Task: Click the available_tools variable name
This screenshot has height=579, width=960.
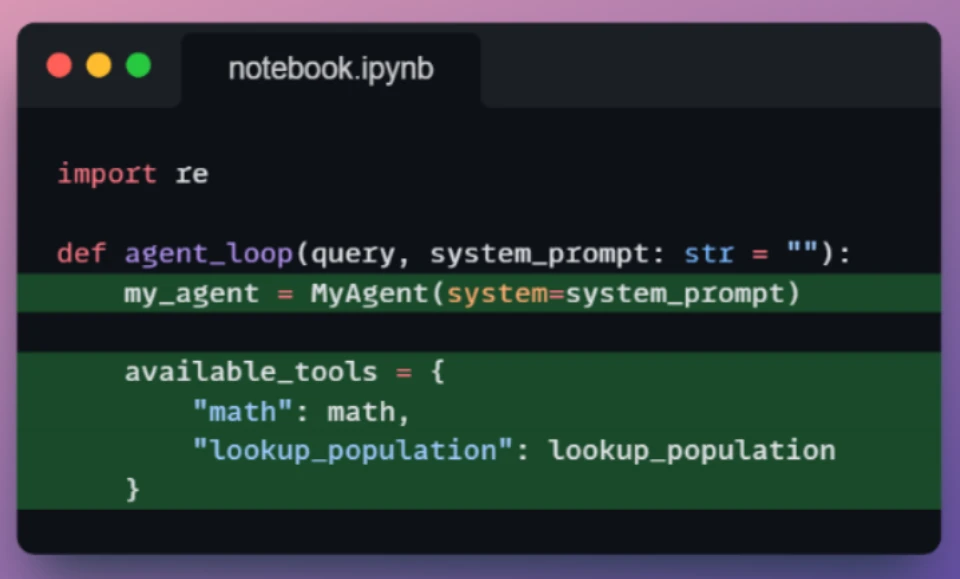Action: point(251,372)
